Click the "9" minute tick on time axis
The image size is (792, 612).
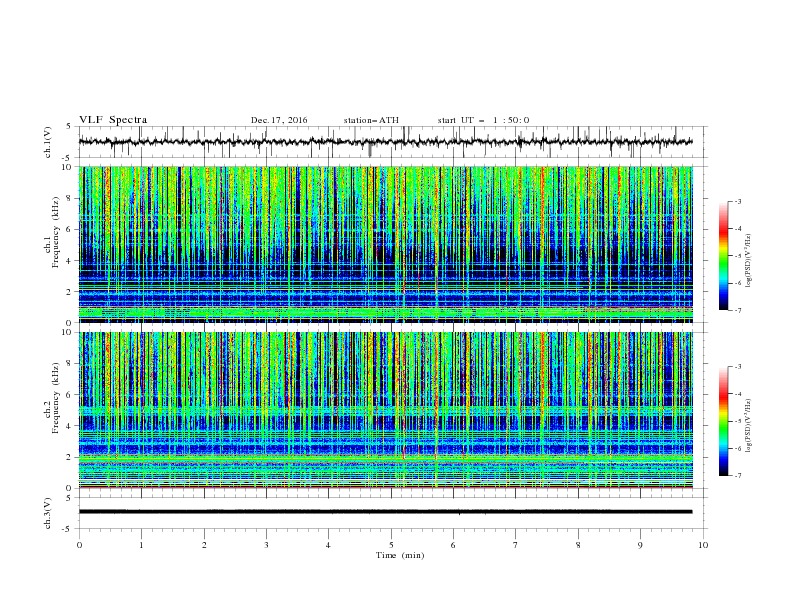(640, 545)
